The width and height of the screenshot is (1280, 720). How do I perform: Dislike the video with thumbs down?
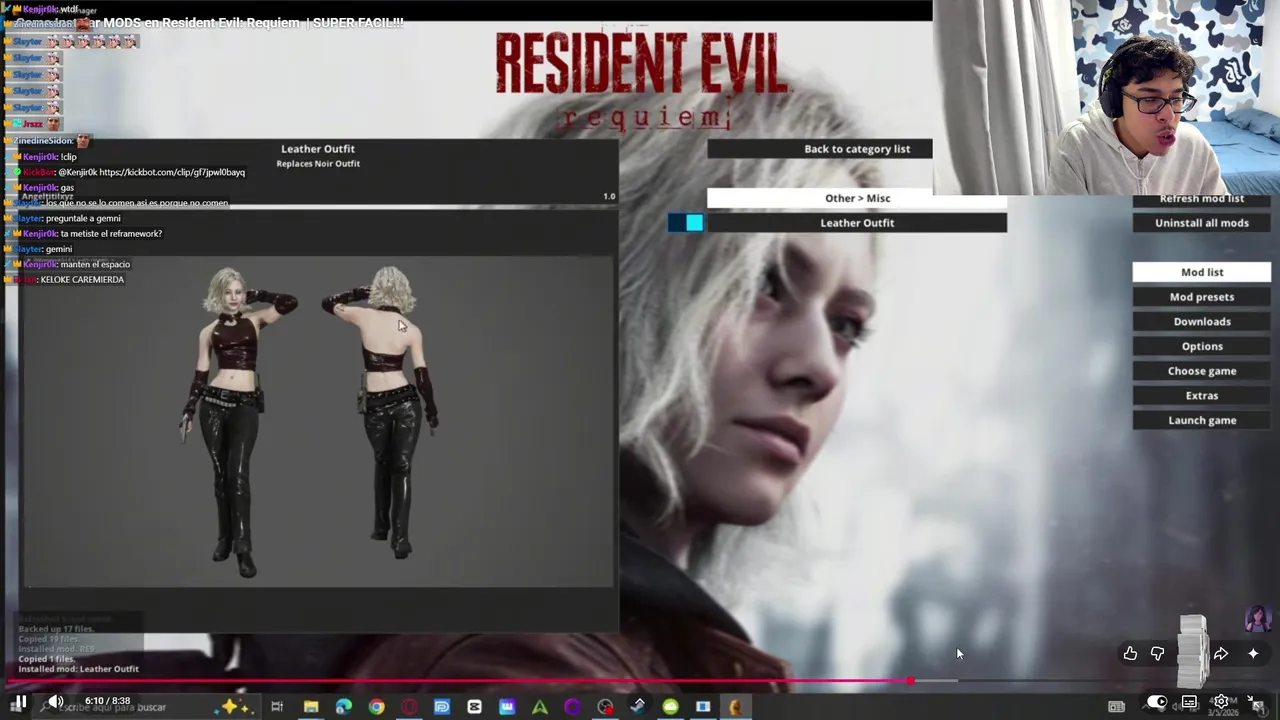(1157, 653)
